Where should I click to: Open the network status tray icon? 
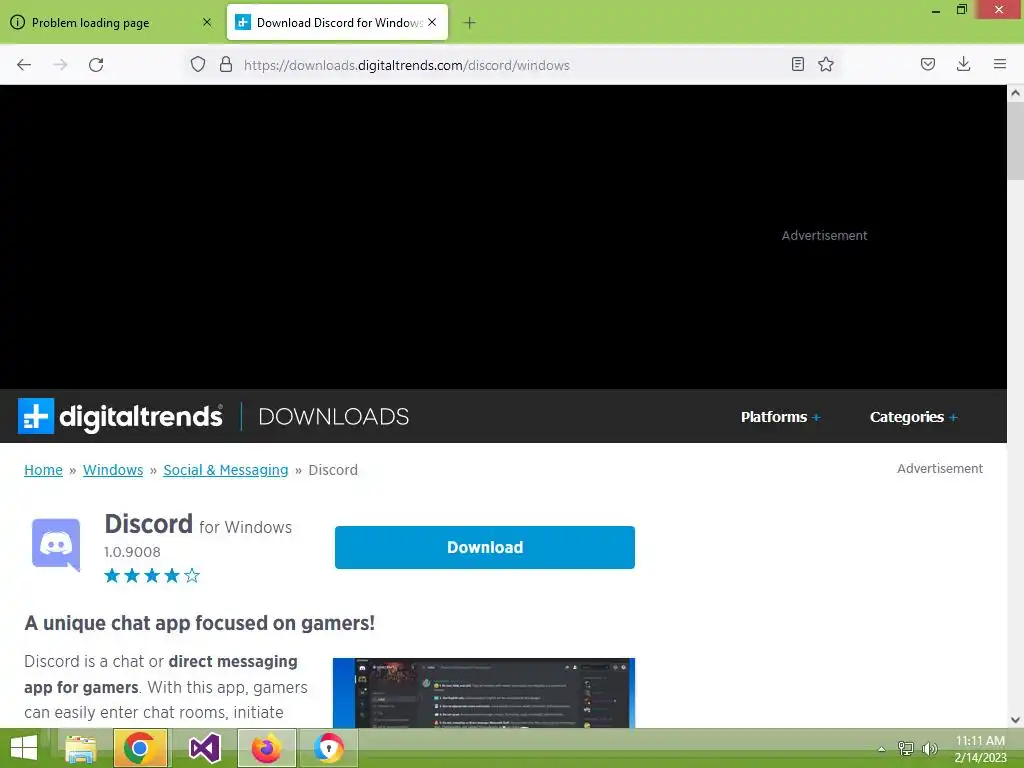tap(905, 748)
